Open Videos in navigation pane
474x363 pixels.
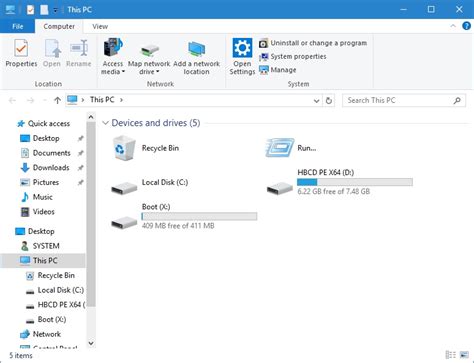pos(38,212)
